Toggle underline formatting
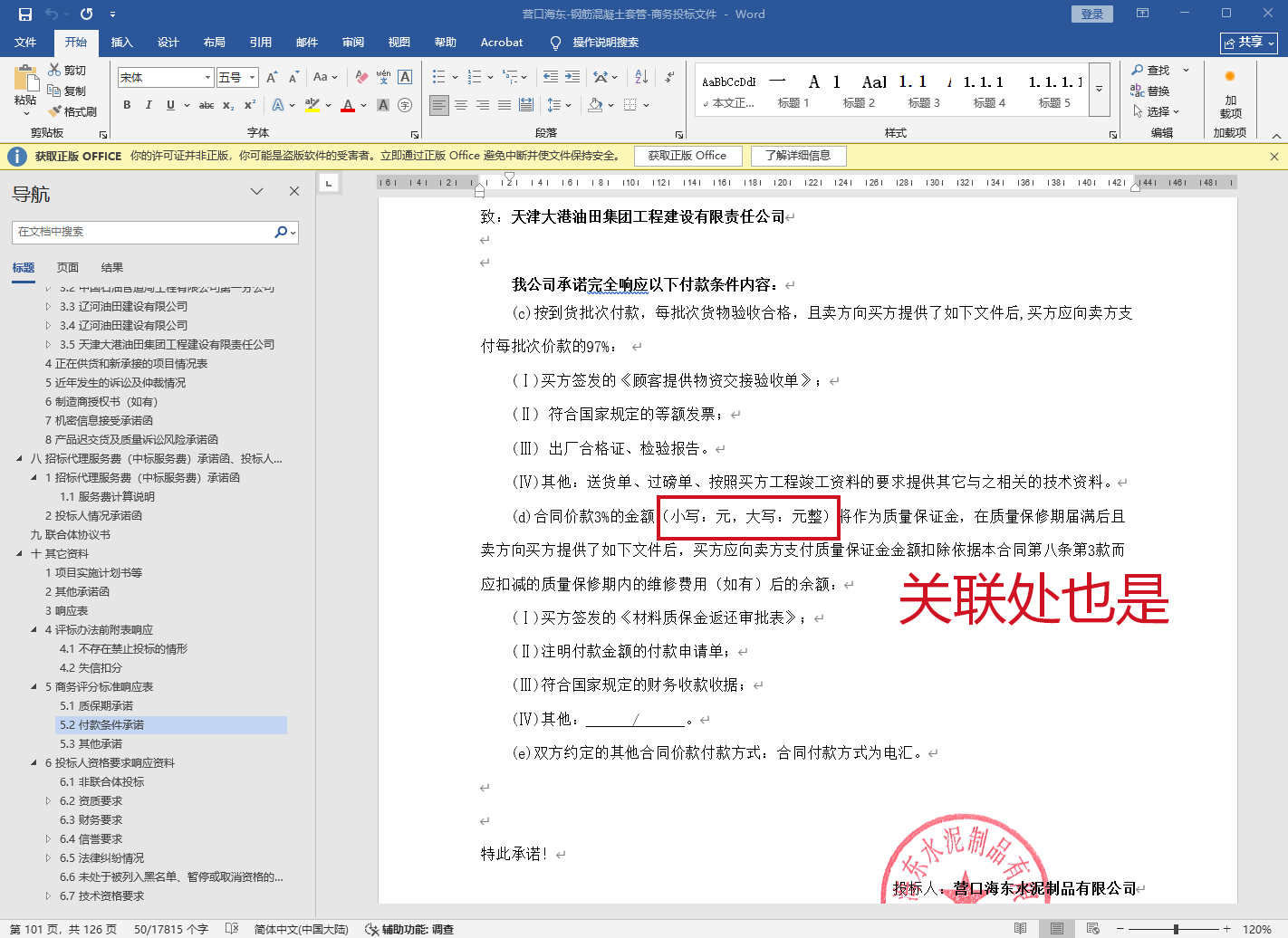The height and width of the screenshot is (938, 1288). tap(170, 105)
